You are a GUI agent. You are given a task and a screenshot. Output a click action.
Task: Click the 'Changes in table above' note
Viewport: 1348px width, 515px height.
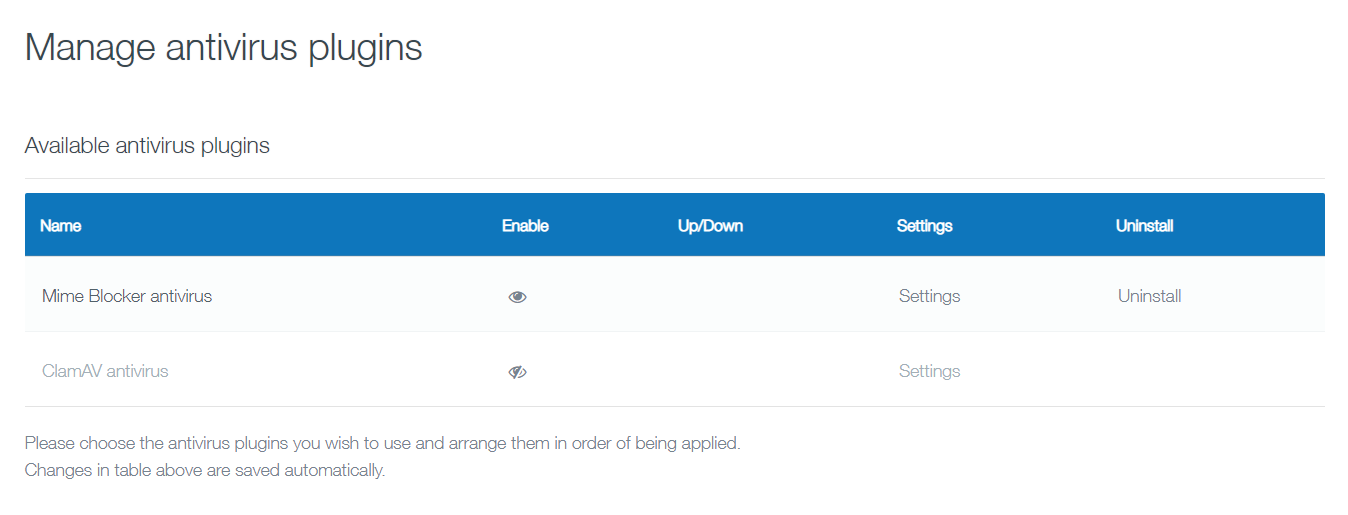pyautogui.click(x=205, y=470)
